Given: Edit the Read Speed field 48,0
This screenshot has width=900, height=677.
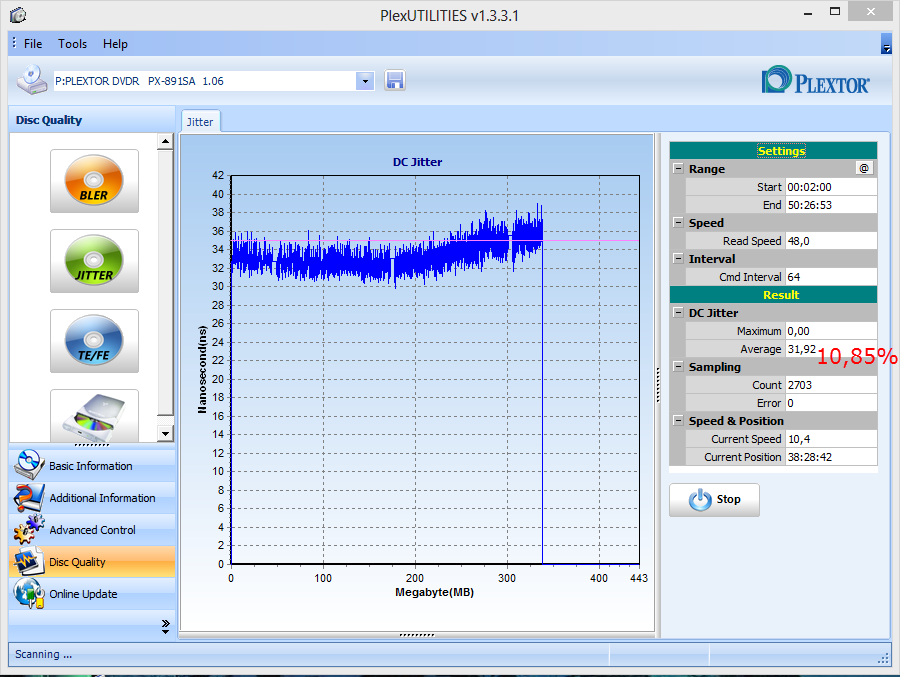Looking at the screenshot, I should tap(831, 241).
